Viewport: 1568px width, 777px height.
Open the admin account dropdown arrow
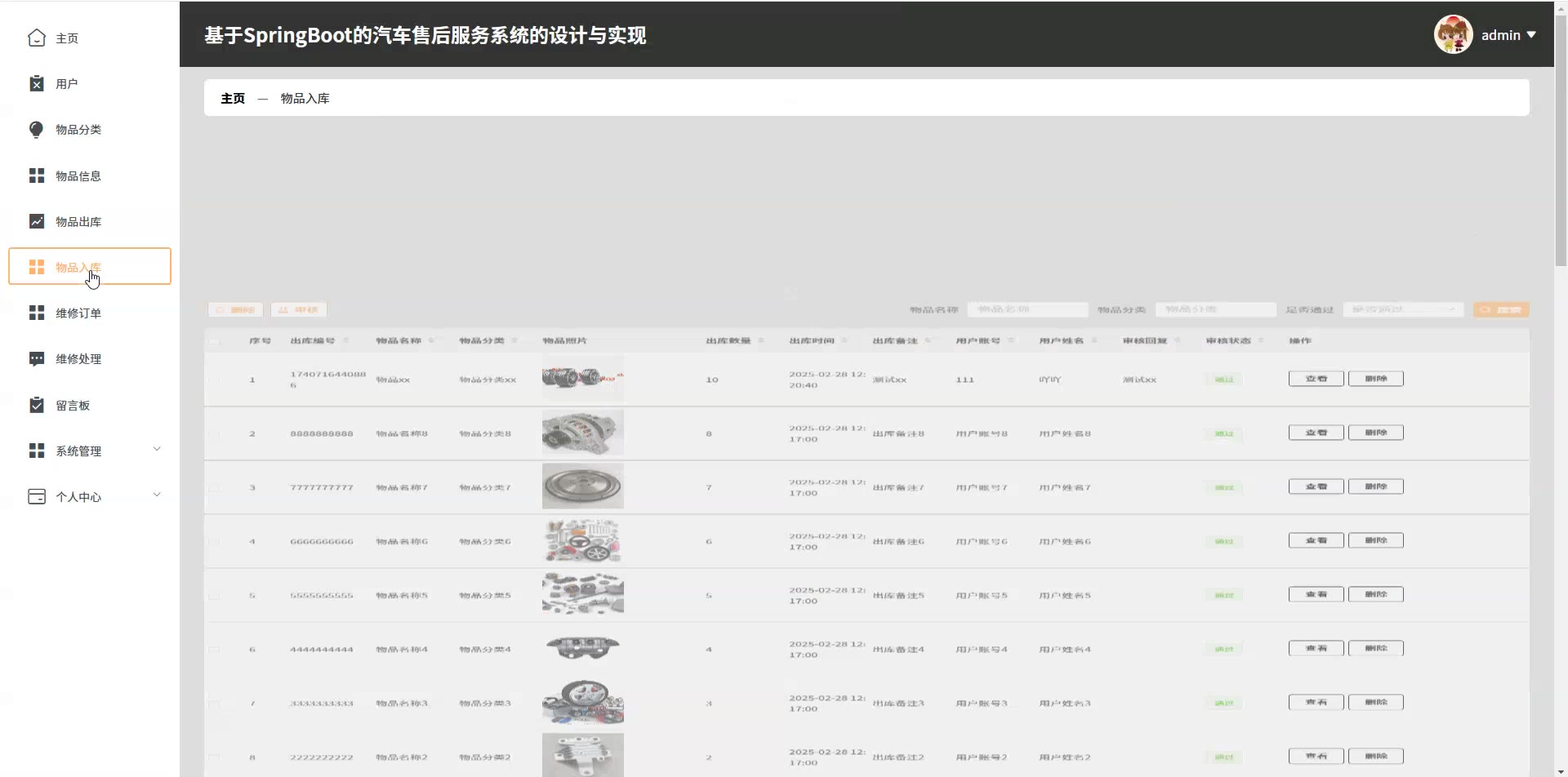coord(1531,35)
